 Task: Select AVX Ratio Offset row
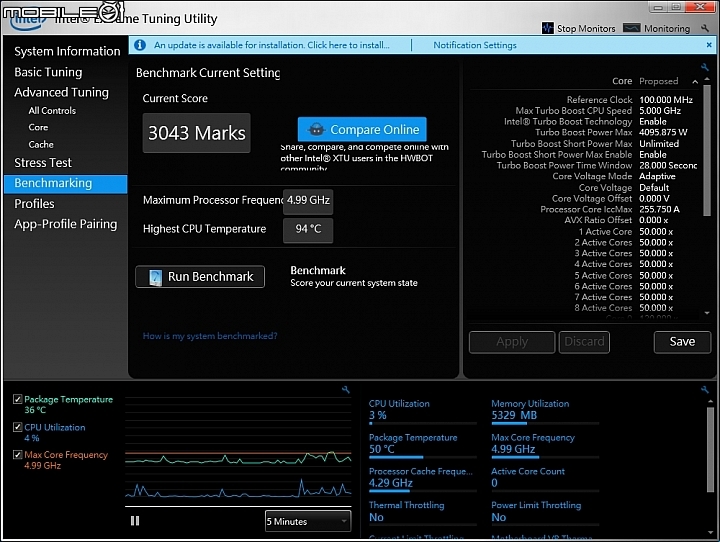point(616,220)
